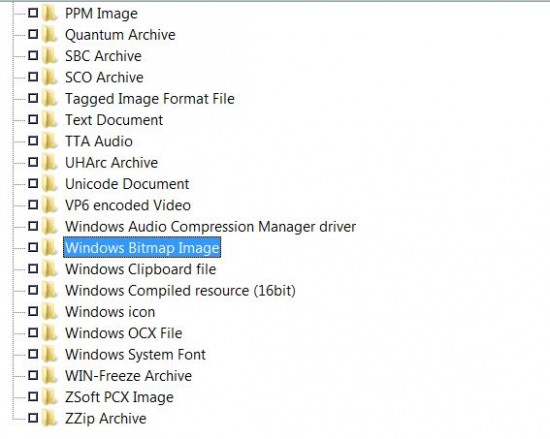Select the Windows OCX File label
The width and height of the screenshot is (550, 439).
point(124,333)
